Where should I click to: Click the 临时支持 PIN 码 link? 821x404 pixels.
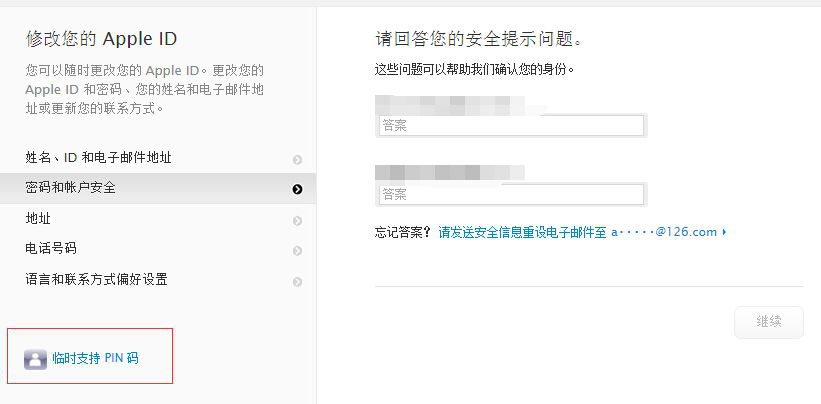coord(95,358)
